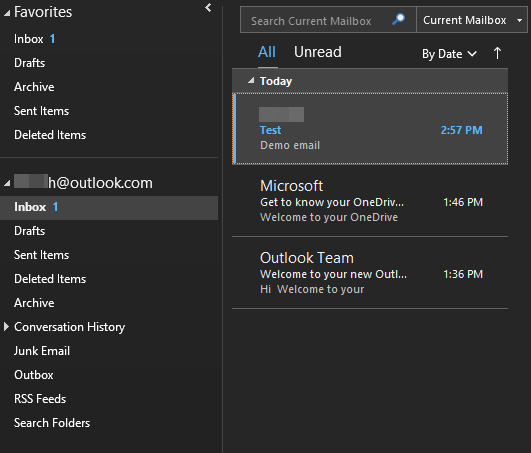Select the Conversation History folder
531x453 pixels.
point(69,327)
